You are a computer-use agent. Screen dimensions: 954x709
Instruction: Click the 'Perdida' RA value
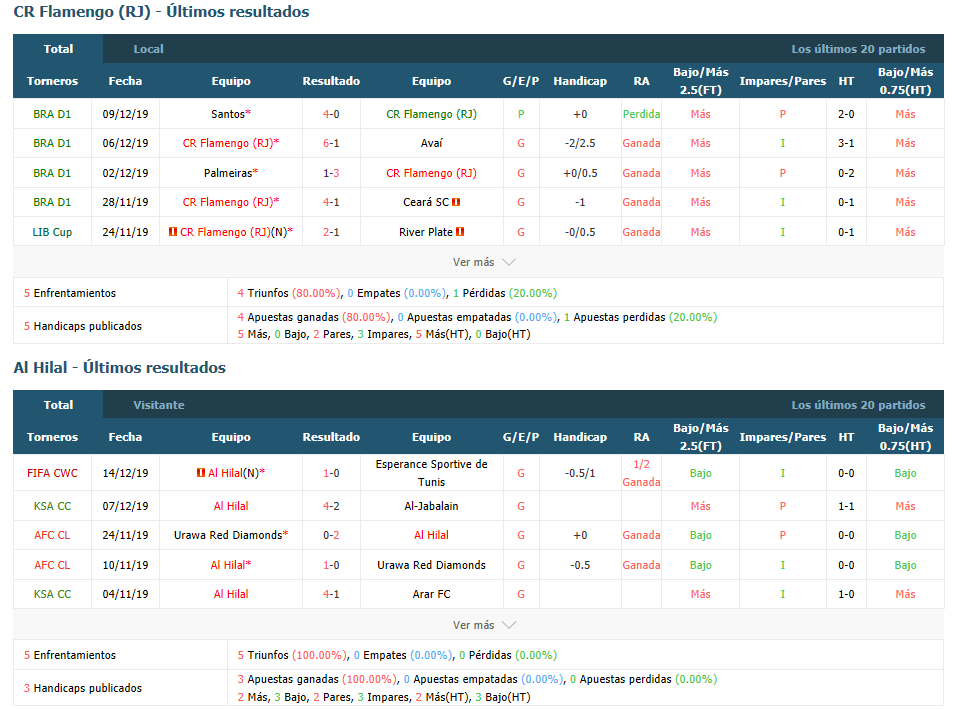tap(641, 114)
